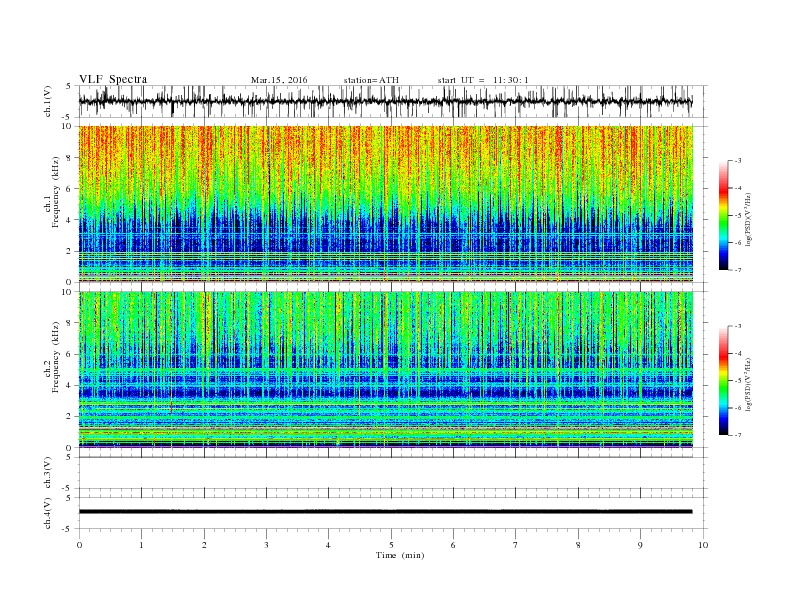Click time axis tick label "9"
The image size is (792, 612).
pos(640,545)
